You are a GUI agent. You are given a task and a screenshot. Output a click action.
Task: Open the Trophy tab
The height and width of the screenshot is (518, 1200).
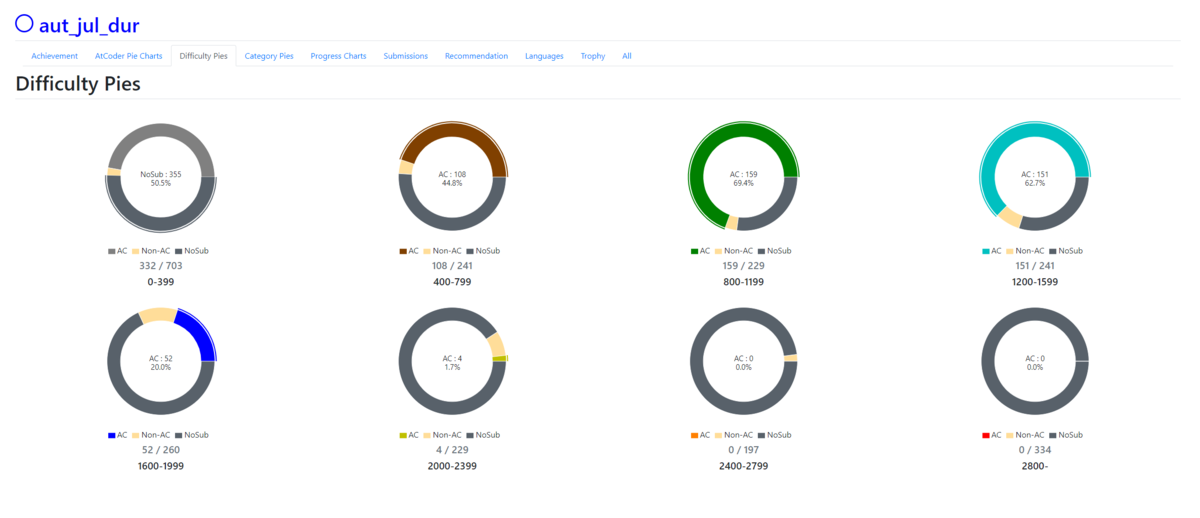click(x=593, y=56)
